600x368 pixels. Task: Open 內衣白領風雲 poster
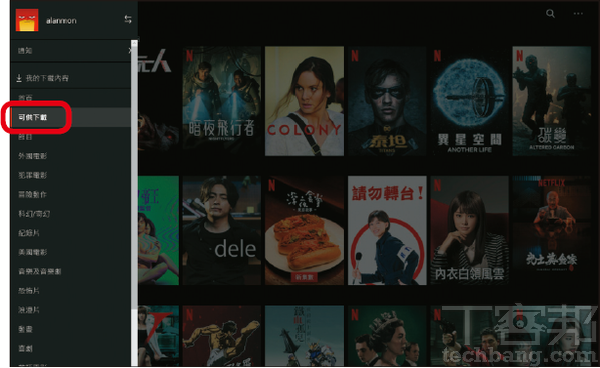[470, 230]
